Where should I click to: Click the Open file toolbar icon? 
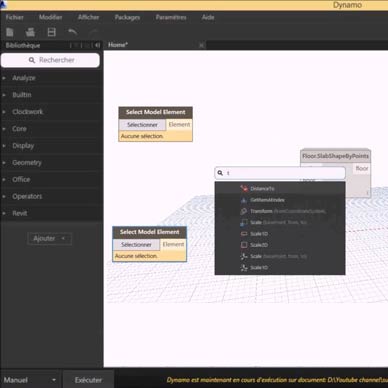coord(30,32)
